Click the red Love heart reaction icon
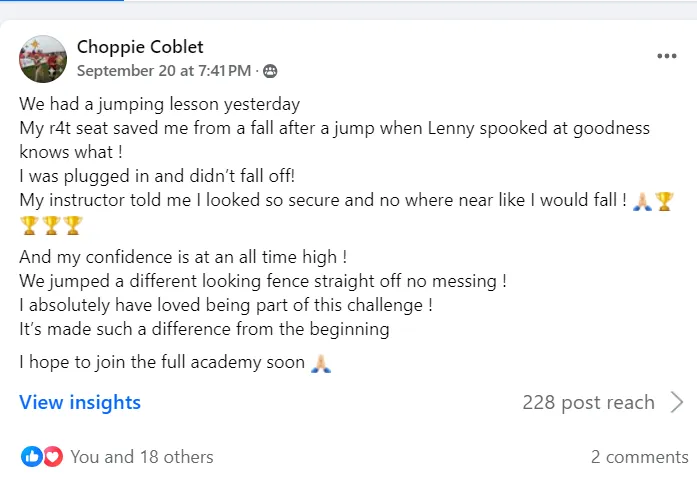 coord(53,457)
